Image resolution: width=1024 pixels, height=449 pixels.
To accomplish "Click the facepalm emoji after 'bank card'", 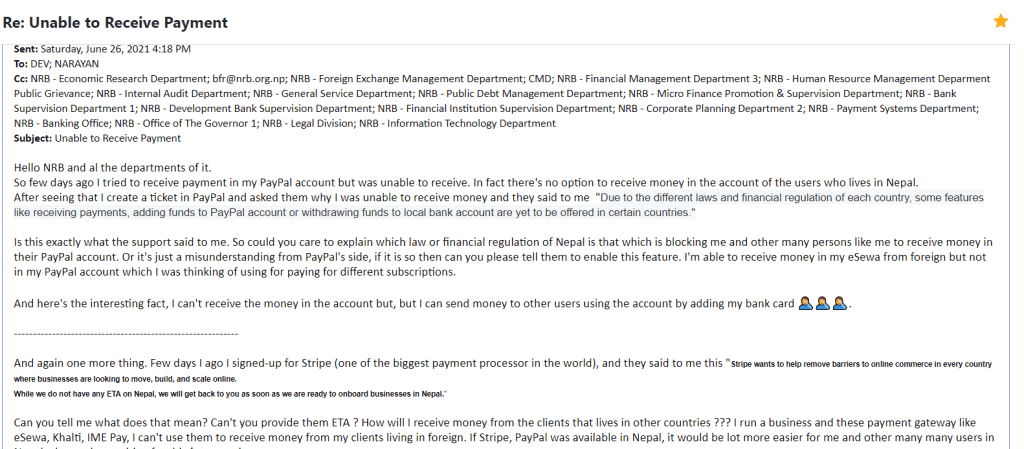I will click(823, 303).
